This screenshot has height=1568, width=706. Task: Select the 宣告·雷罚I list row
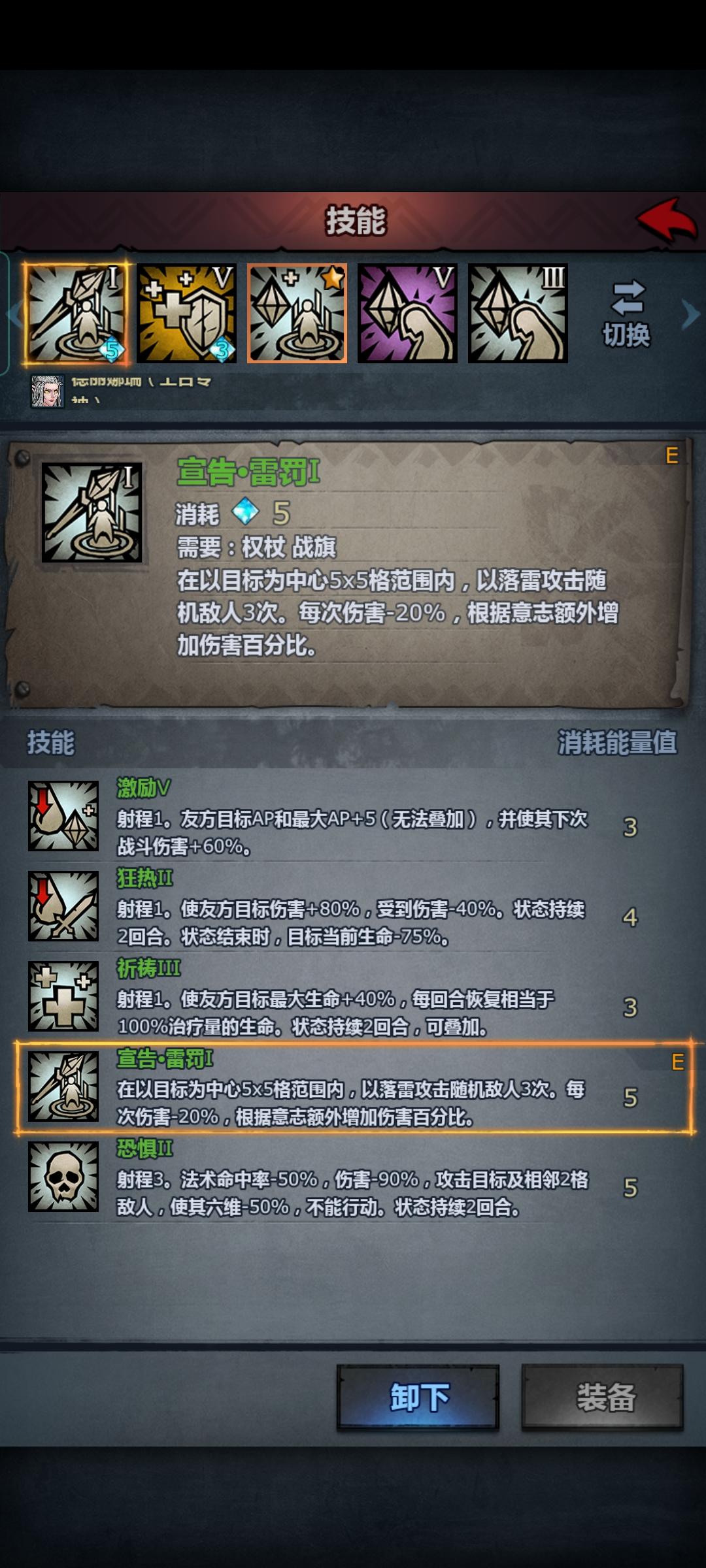click(354, 1087)
